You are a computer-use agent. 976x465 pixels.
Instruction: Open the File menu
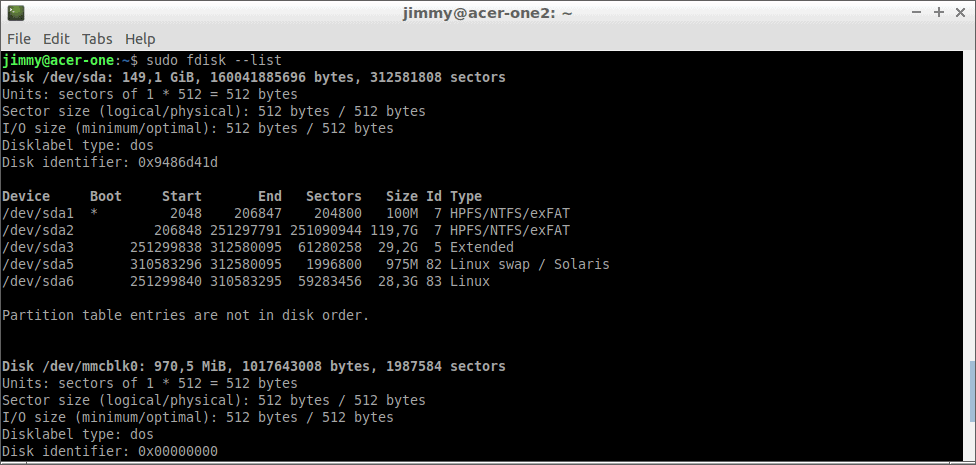(x=19, y=39)
